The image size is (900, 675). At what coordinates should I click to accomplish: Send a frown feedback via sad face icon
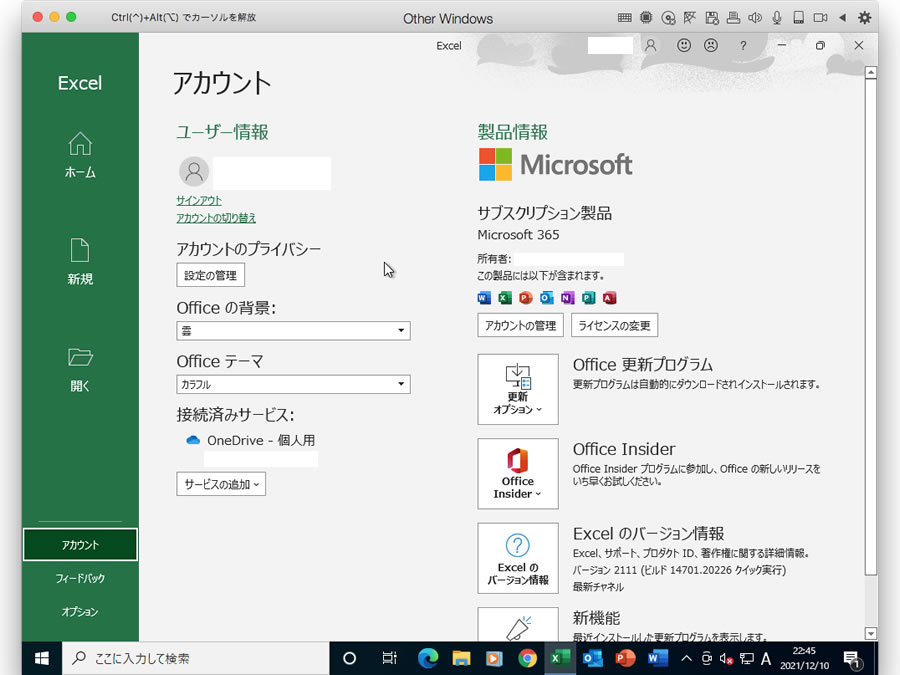pyautogui.click(x=711, y=45)
